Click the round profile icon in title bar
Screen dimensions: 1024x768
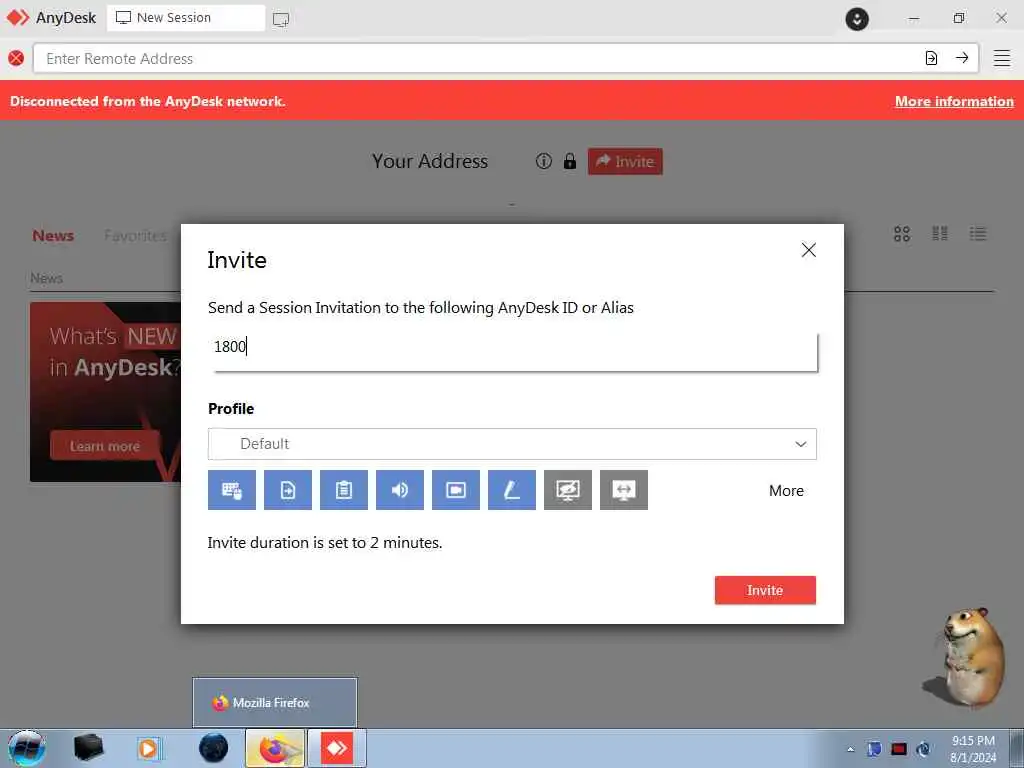[857, 18]
